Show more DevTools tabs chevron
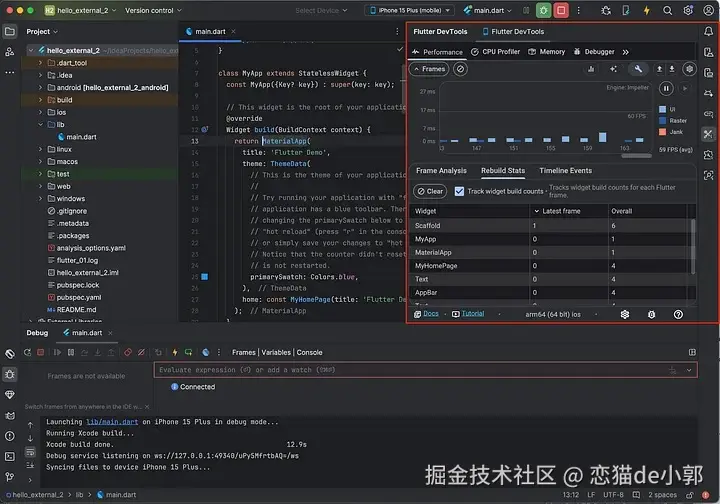This screenshot has width=720, height=504. click(x=625, y=52)
